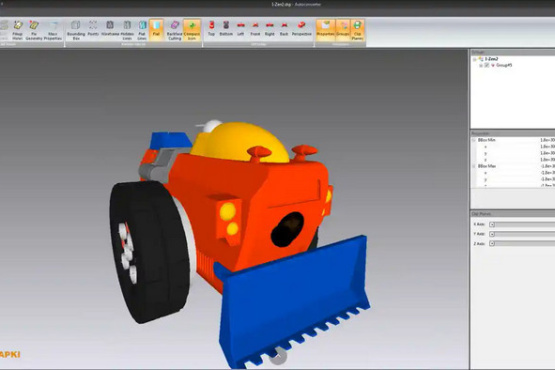This screenshot has width=555, height=370.
Task: Set view to Front
Action: tap(255, 29)
